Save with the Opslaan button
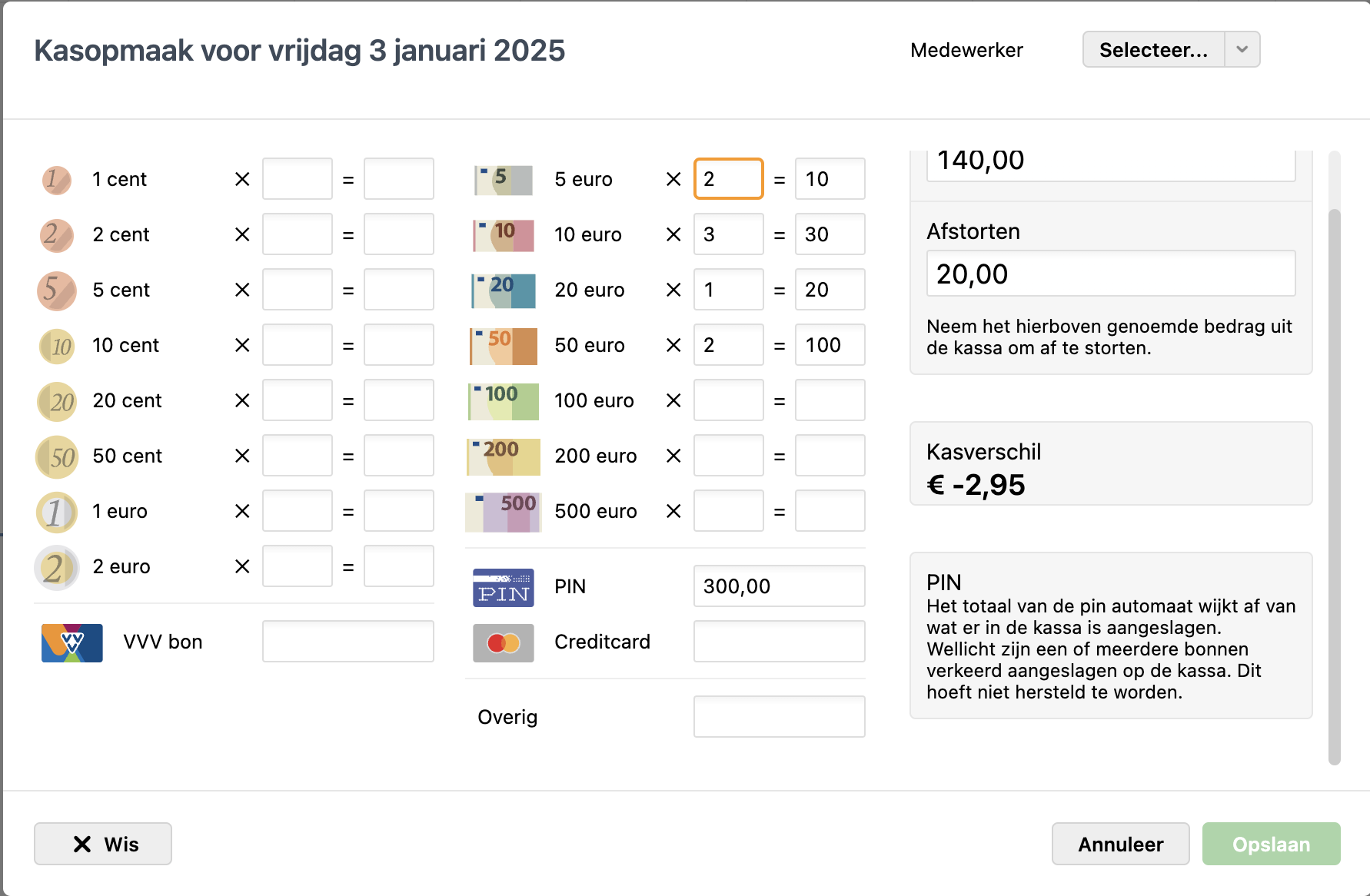1370x896 pixels. [1271, 844]
